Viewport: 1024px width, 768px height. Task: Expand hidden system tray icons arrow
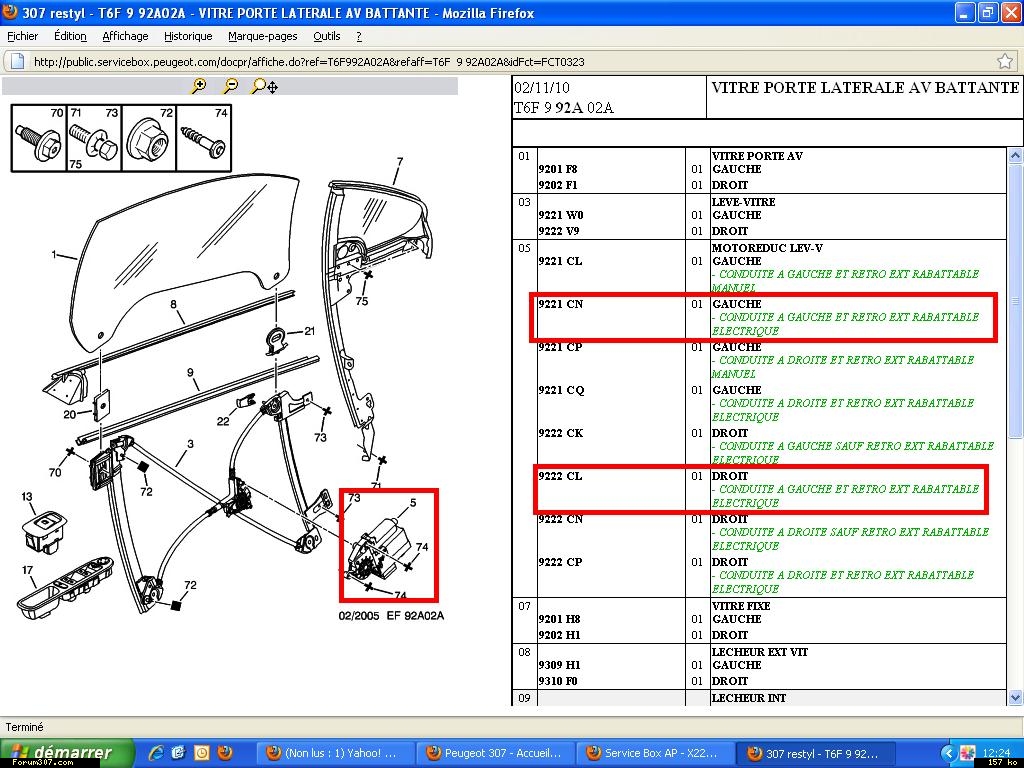(x=949, y=753)
